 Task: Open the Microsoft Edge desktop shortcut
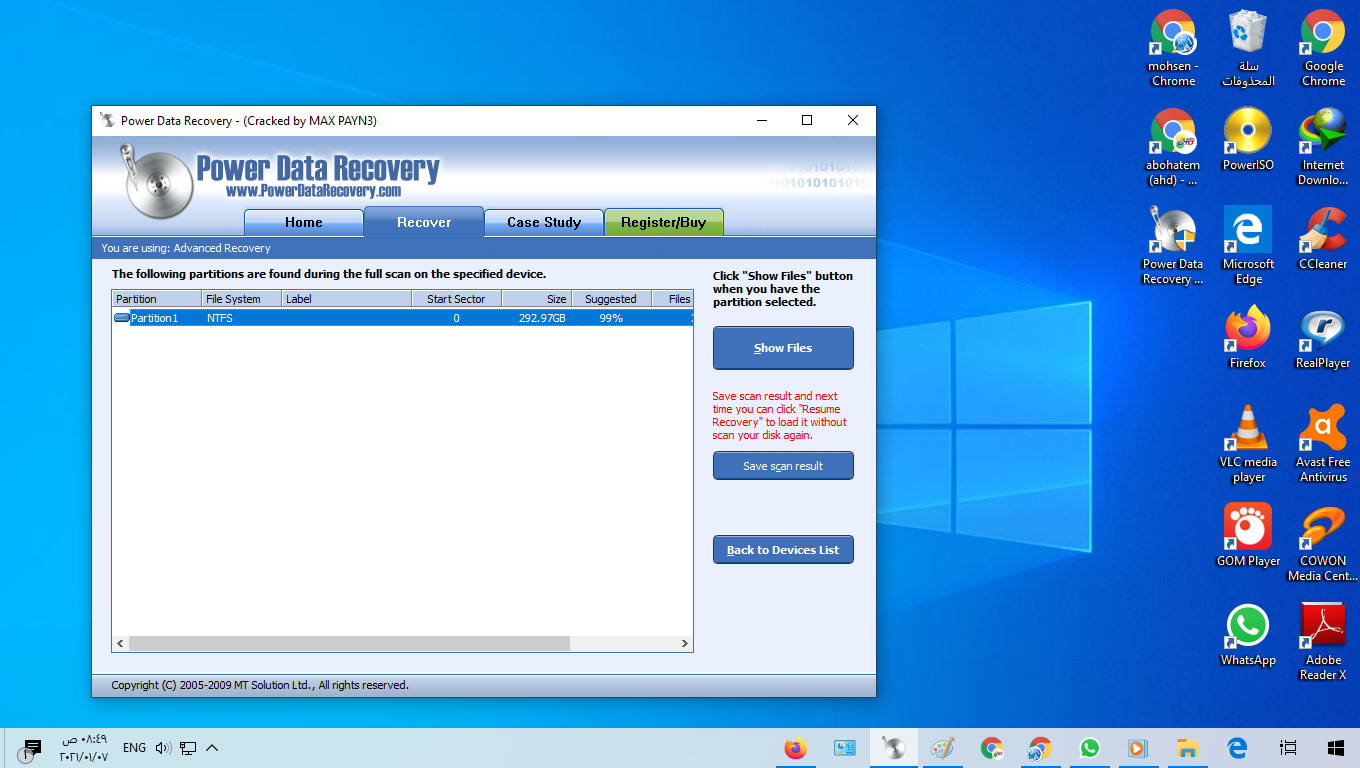point(1248,246)
